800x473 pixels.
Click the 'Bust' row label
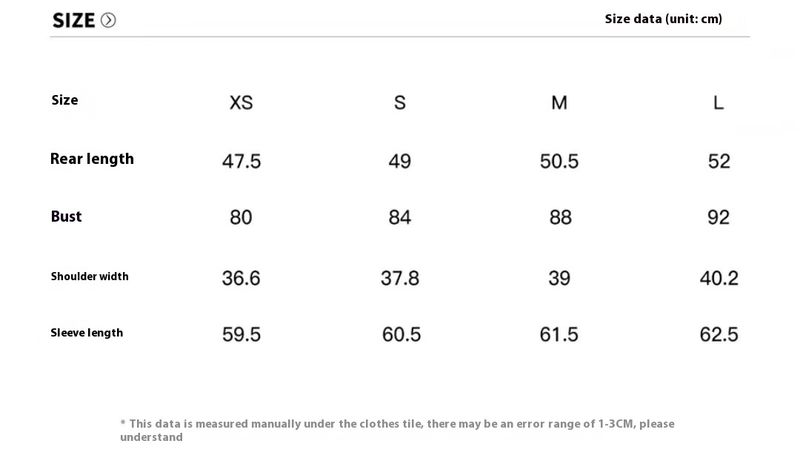point(66,217)
